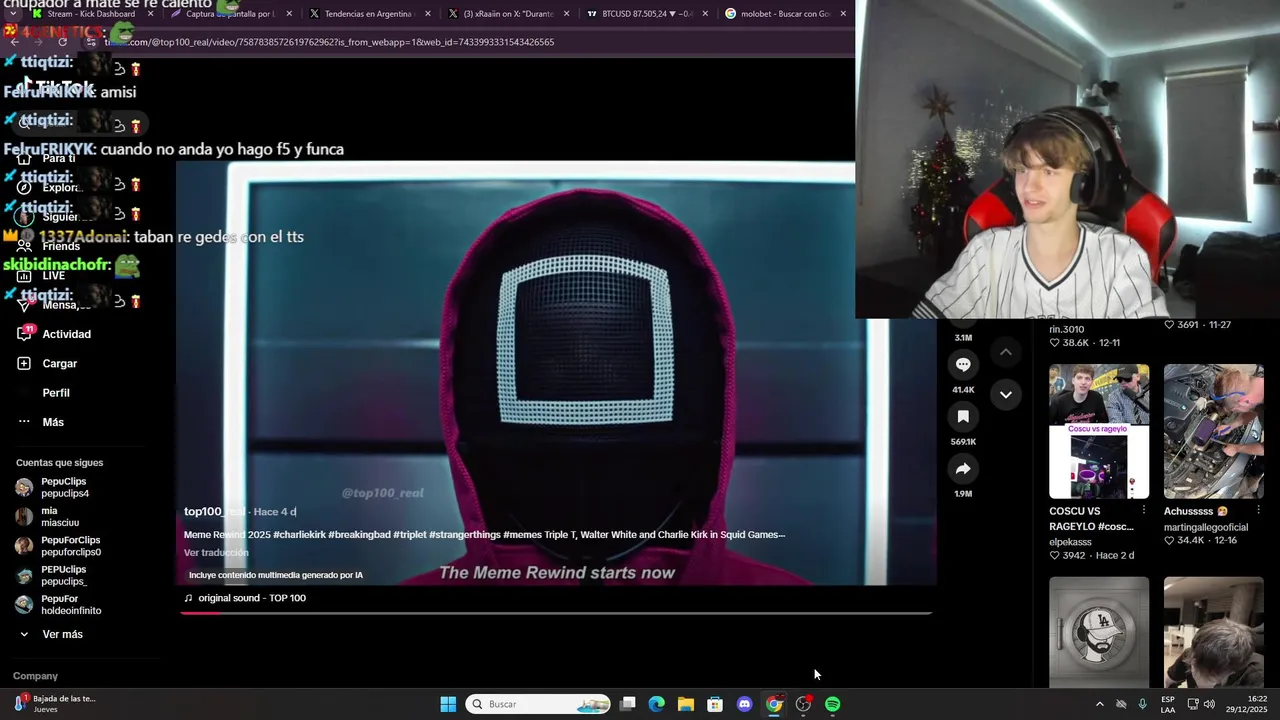The width and height of the screenshot is (1280, 720).
Task: Open PepuFor holdeoinfinito account
Action: point(60,604)
